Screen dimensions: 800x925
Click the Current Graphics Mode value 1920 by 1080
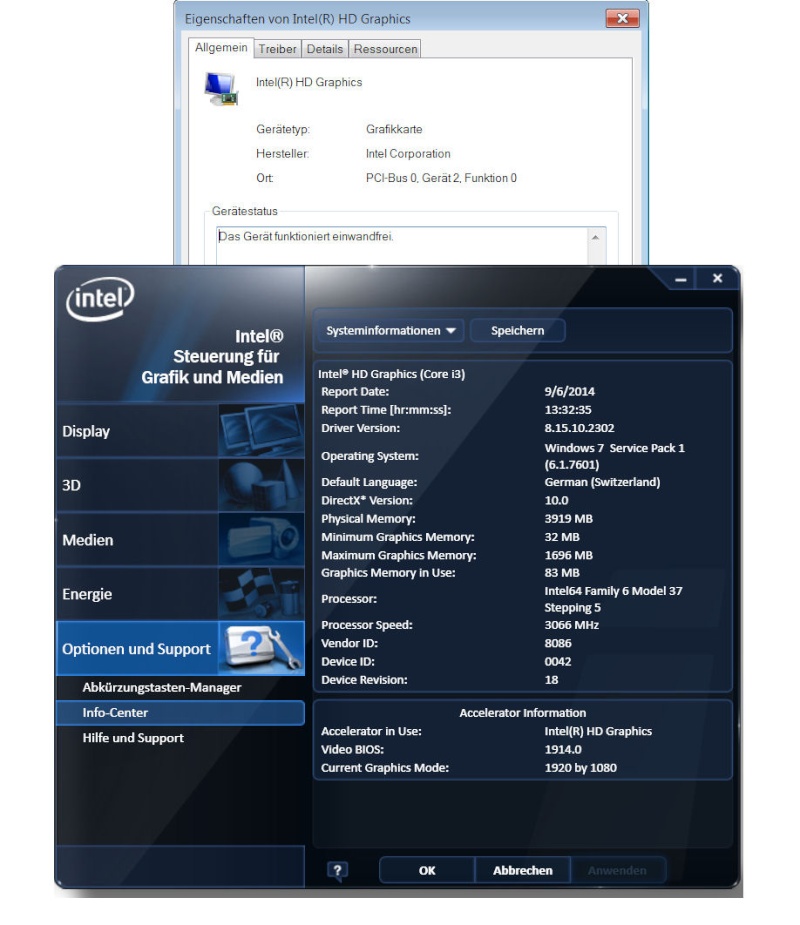tap(581, 767)
